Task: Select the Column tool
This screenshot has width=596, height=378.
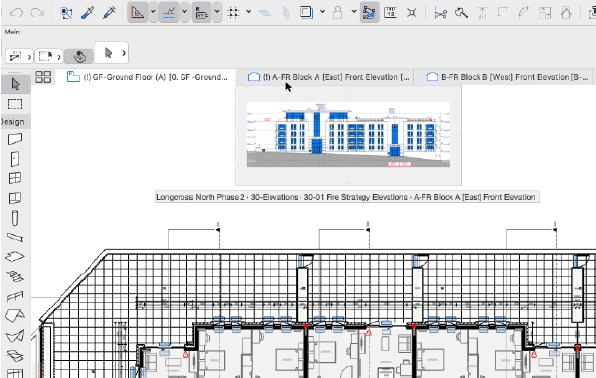Action: tap(15, 218)
